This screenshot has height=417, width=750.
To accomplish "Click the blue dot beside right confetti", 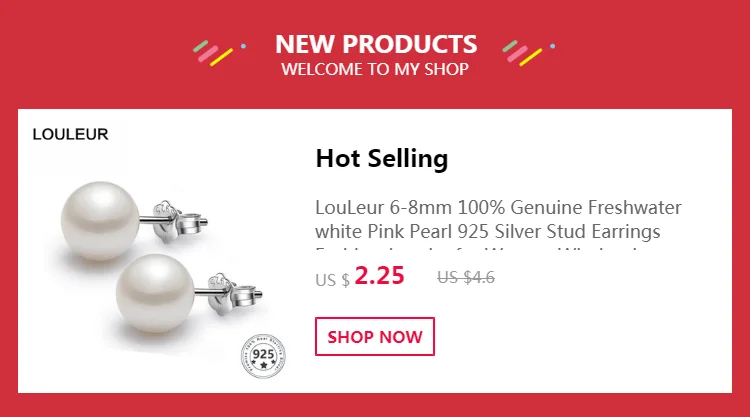I will (553, 46).
